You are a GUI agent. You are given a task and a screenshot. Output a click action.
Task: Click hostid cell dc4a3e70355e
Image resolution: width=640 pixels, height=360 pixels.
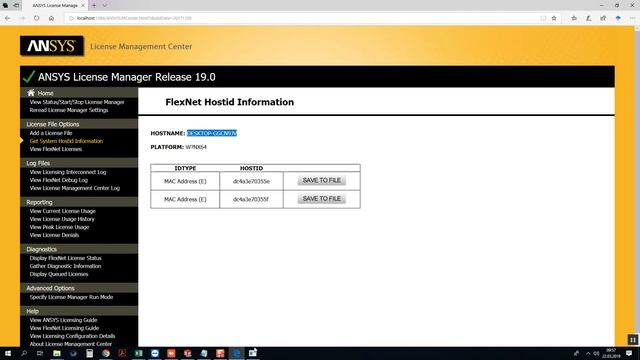[251, 181]
